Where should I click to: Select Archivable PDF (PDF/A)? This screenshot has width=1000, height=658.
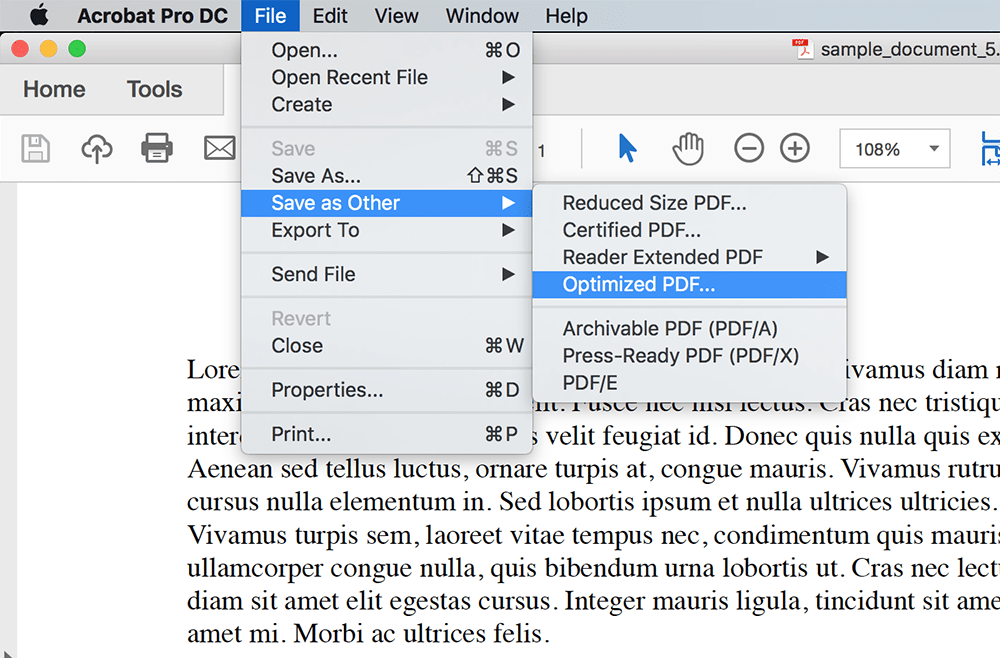pyautogui.click(x=689, y=328)
